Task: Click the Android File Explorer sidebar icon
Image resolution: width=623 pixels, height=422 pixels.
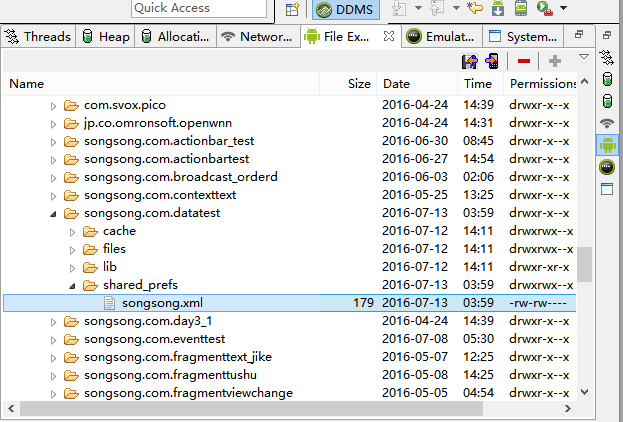Action: click(x=607, y=145)
